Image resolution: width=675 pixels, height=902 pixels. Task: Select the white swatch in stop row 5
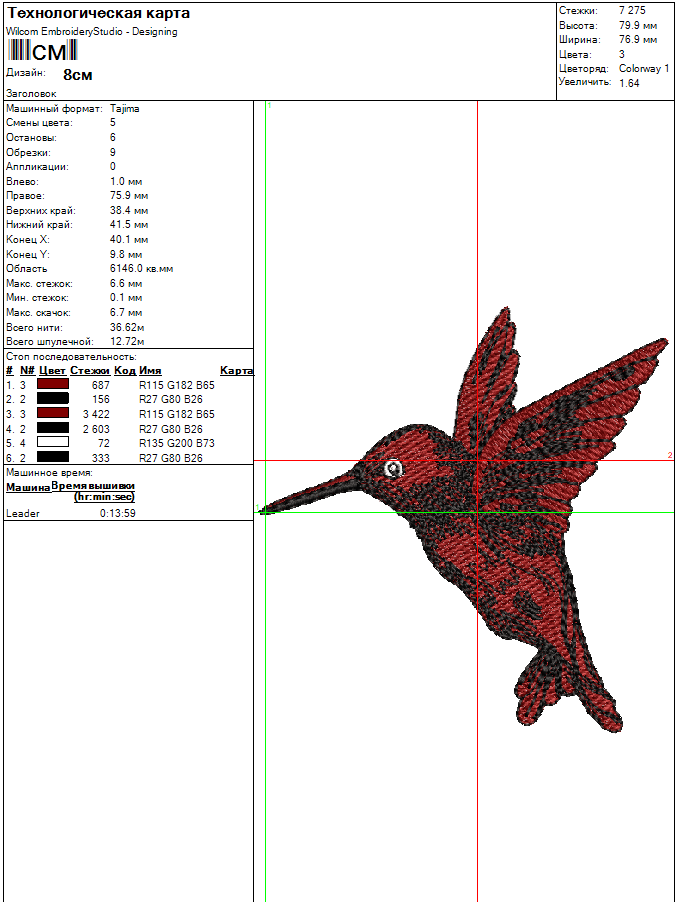52,443
